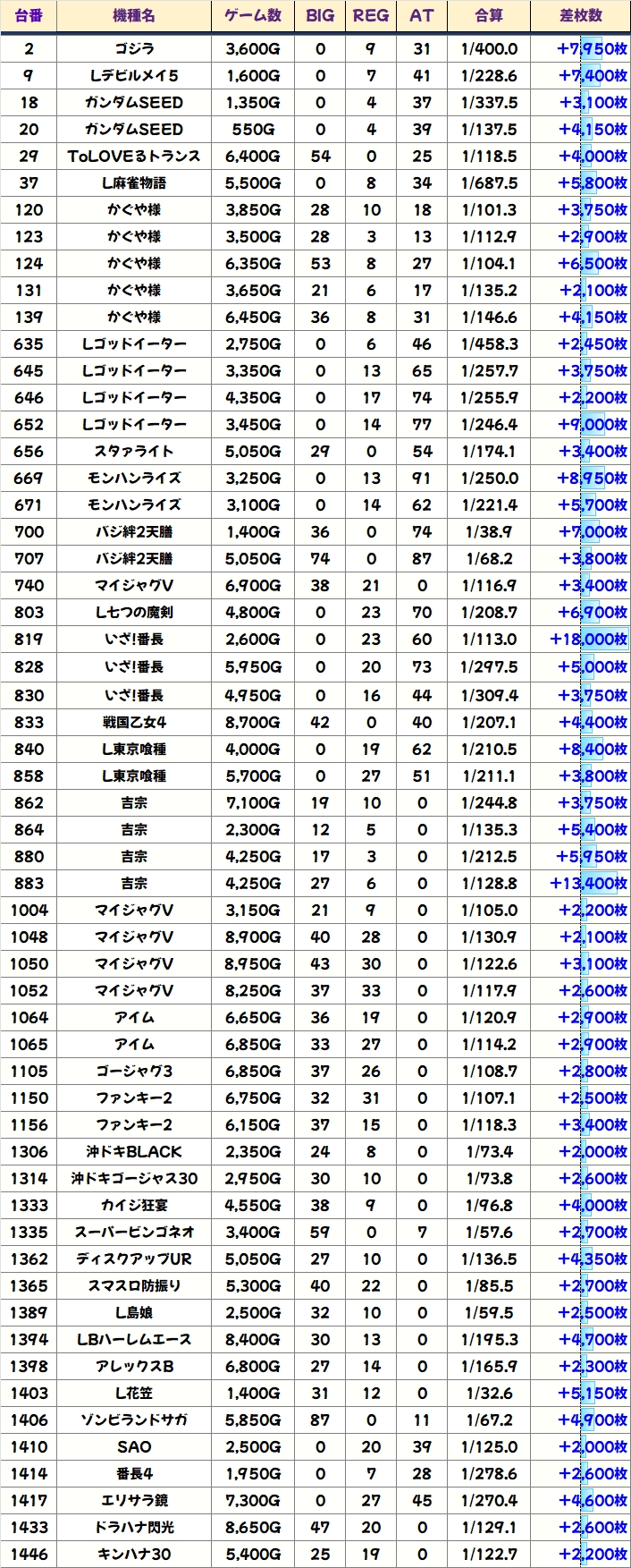Select the ディスクアップUR machine name
The height and width of the screenshot is (1568, 631).
(134, 1259)
